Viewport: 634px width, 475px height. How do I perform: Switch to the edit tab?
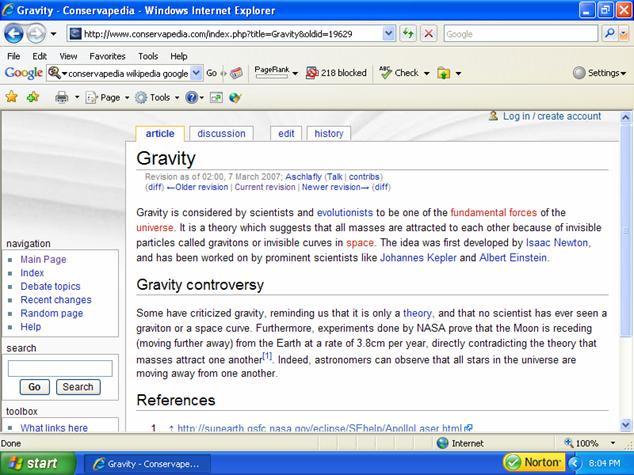point(286,133)
